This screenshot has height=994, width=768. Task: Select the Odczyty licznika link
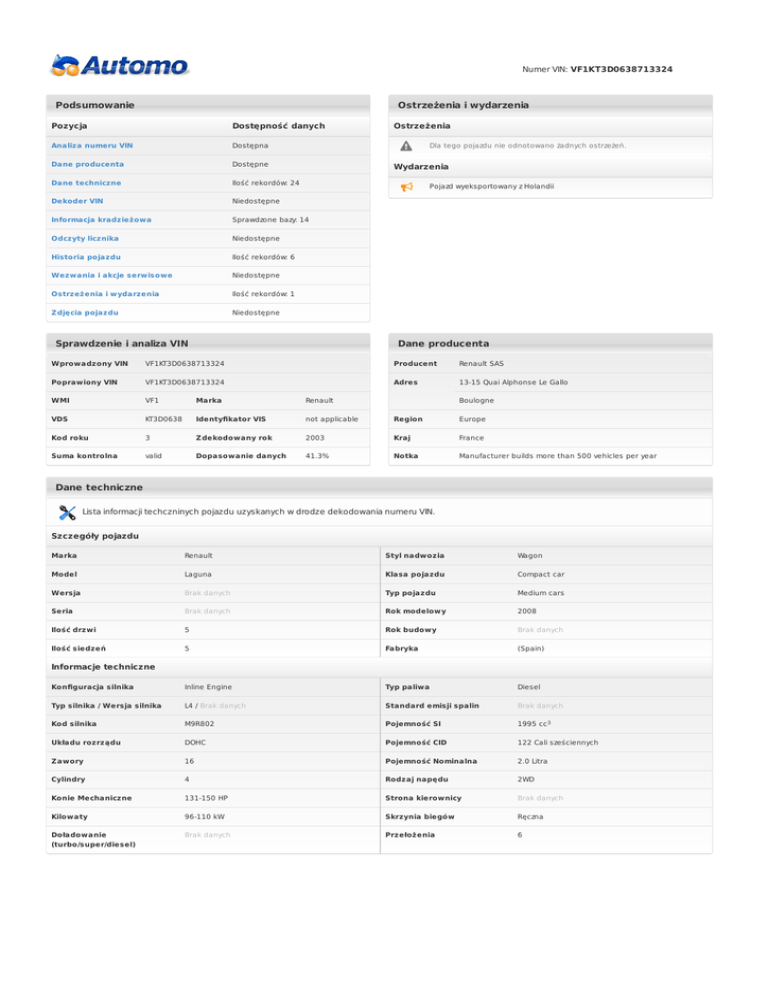(85, 238)
